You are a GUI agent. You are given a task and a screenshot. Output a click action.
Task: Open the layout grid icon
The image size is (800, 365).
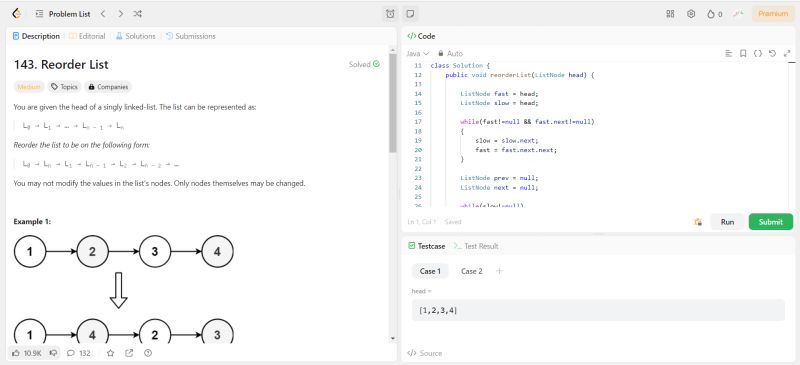670,14
